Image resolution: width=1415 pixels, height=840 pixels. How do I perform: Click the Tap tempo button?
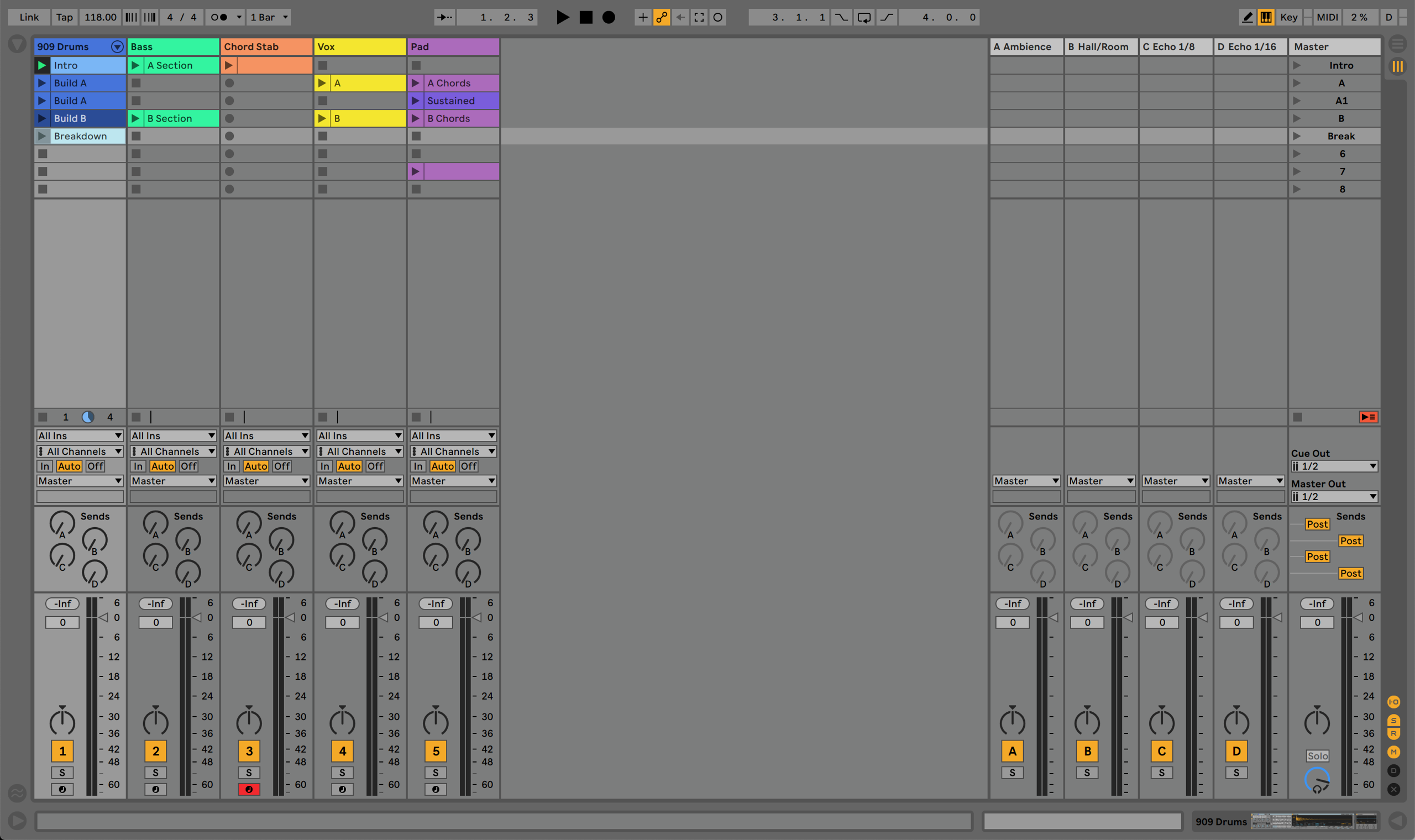click(65, 17)
